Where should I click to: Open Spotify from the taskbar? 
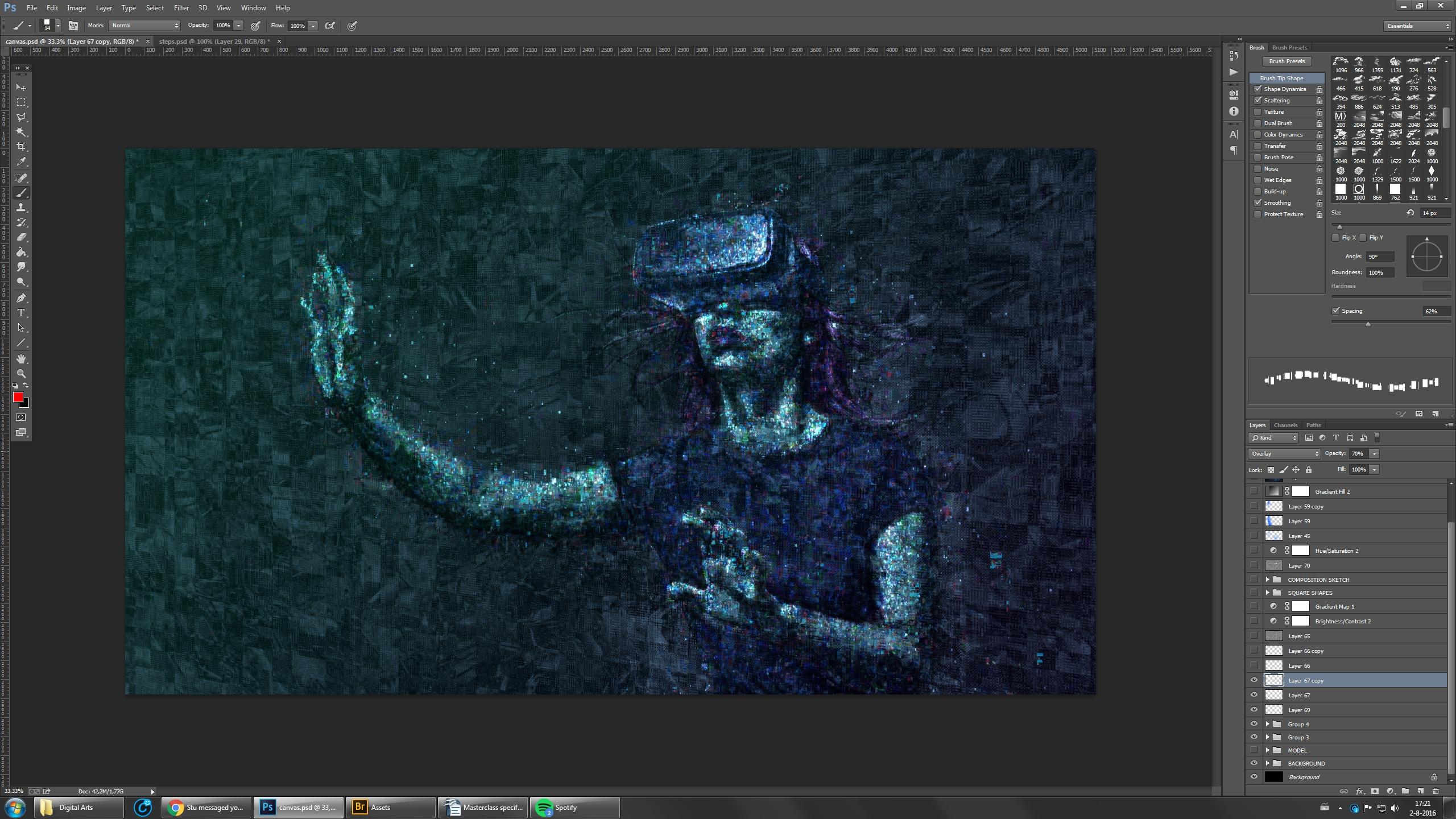coord(575,807)
